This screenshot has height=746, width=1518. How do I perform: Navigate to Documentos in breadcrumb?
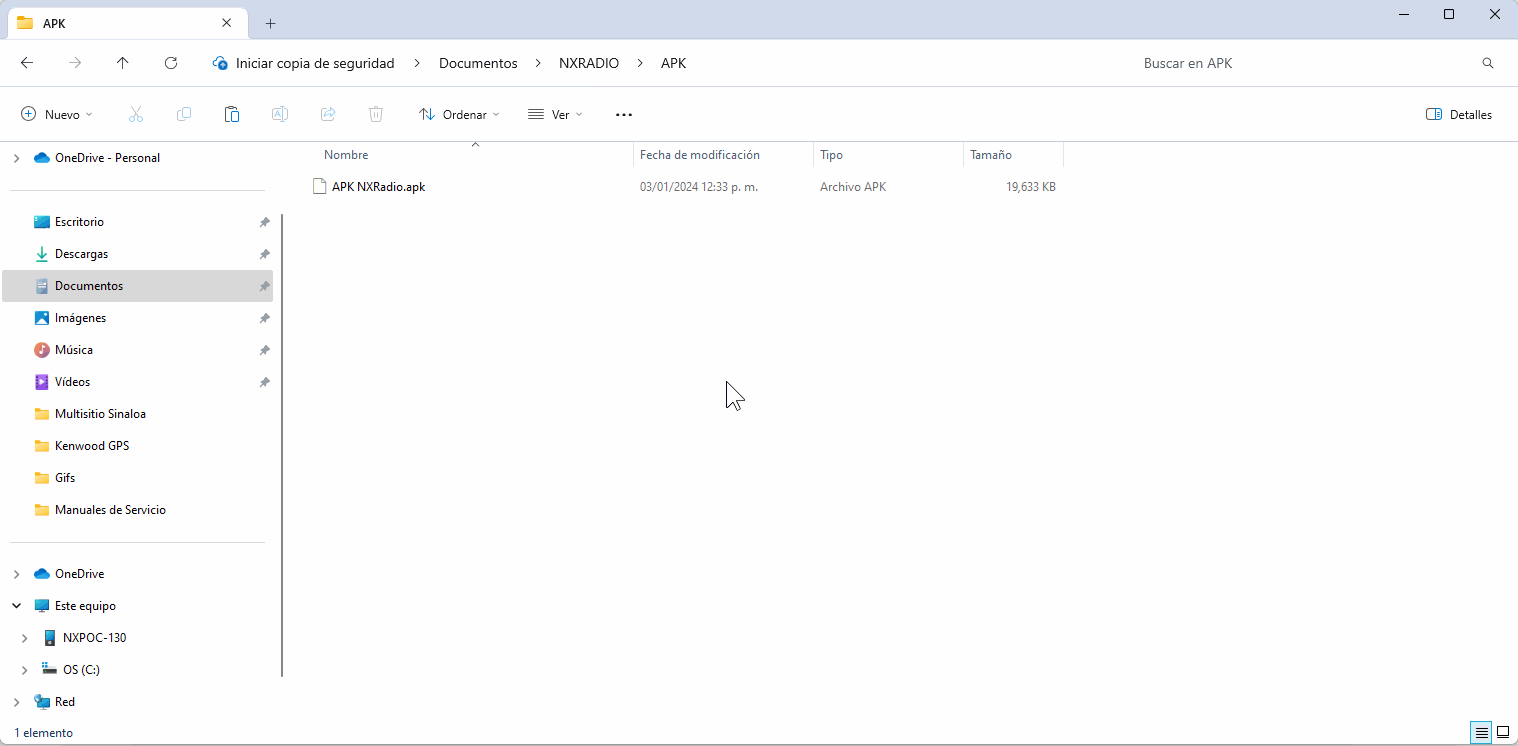coord(478,63)
